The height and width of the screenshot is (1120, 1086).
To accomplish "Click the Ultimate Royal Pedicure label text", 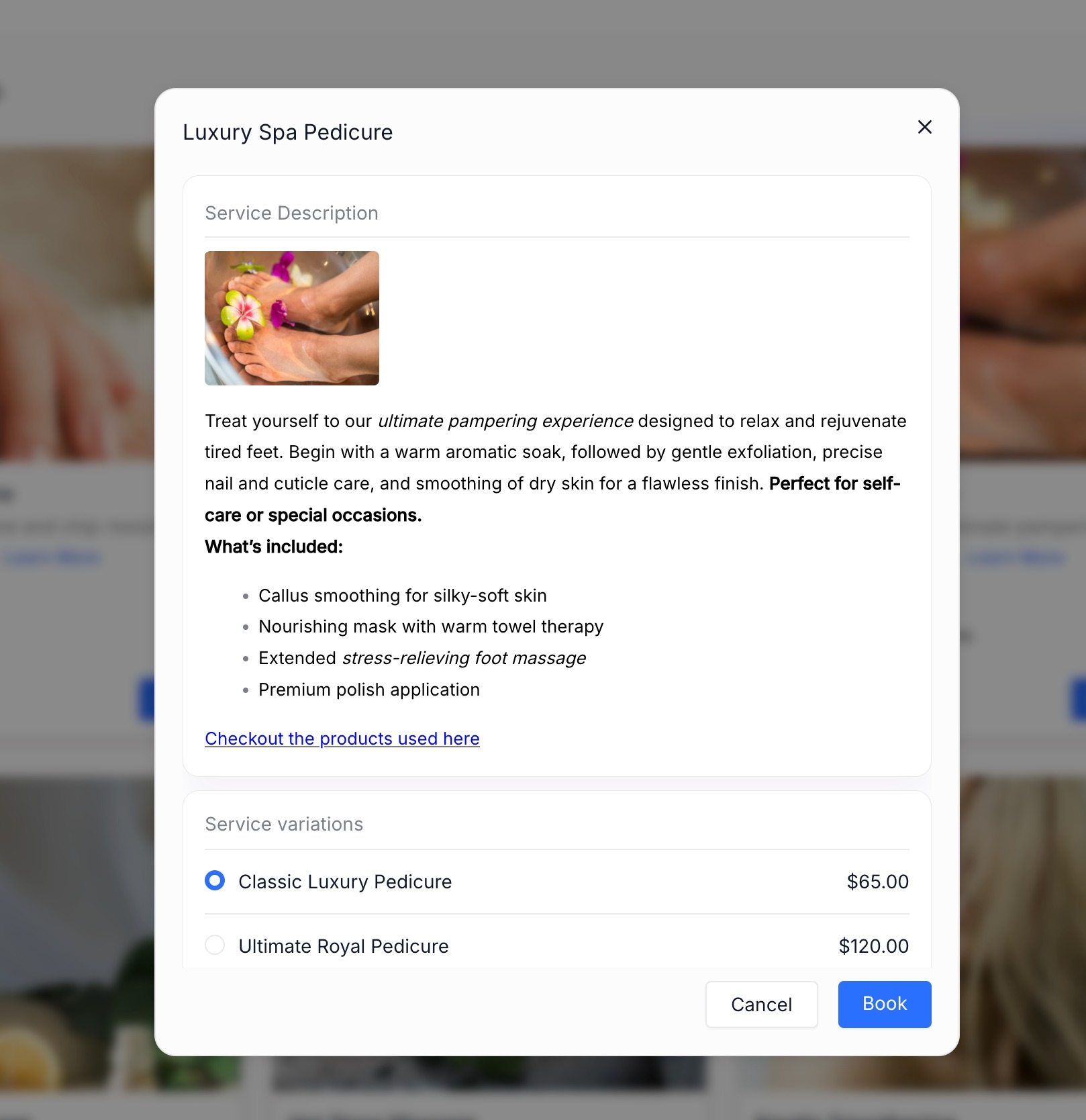I will pos(344,946).
